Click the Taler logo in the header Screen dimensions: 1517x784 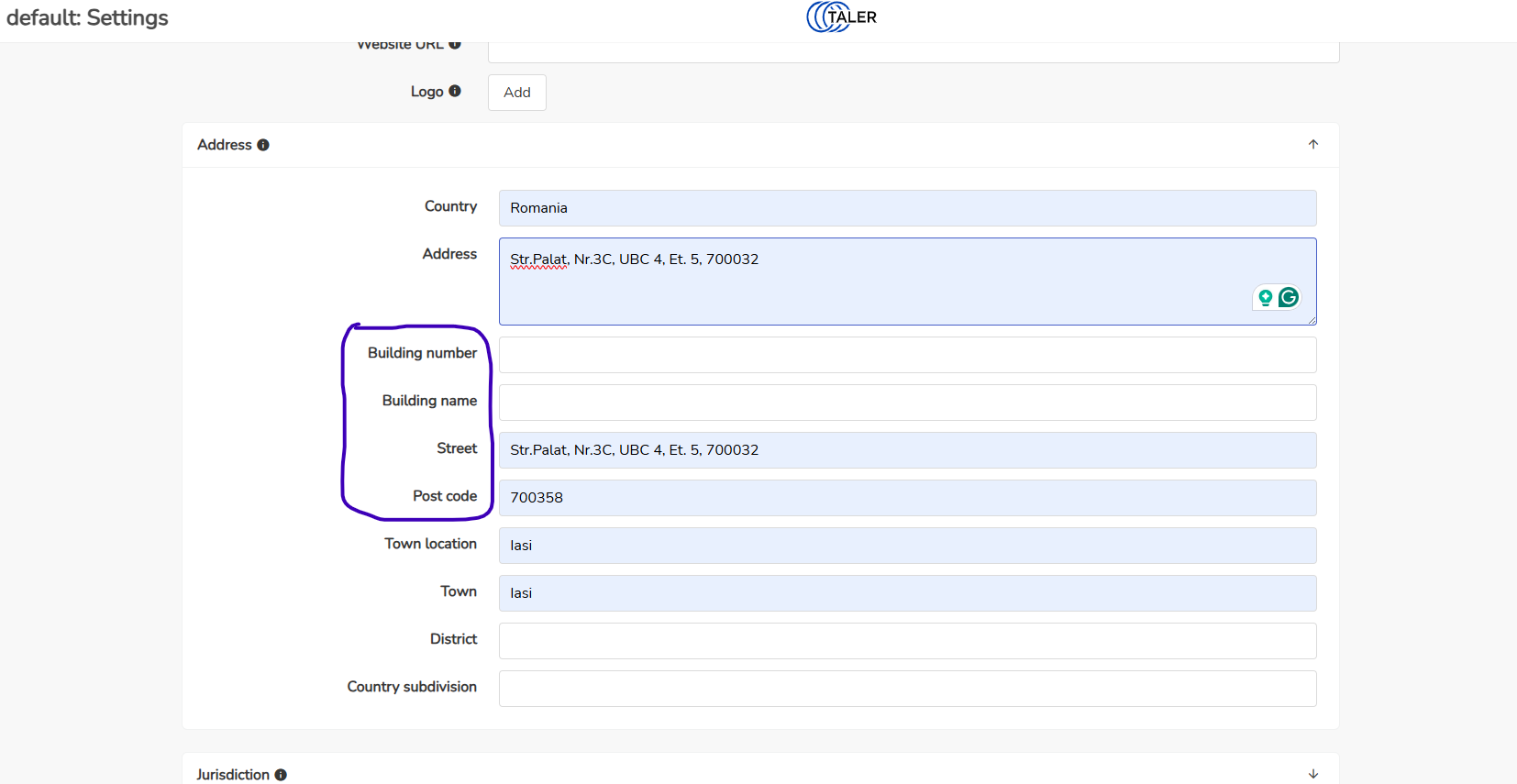tap(841, 17)
